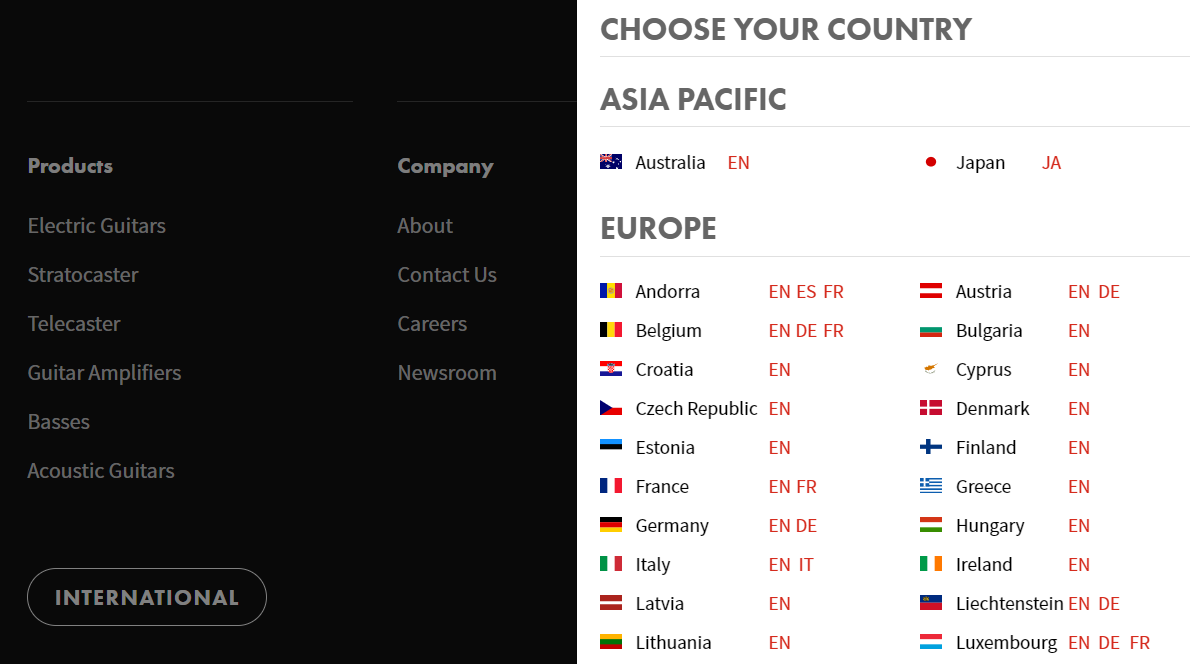Open the International region selector button
The width and height of the screenshot is (1190, 664).
(146, 597)
